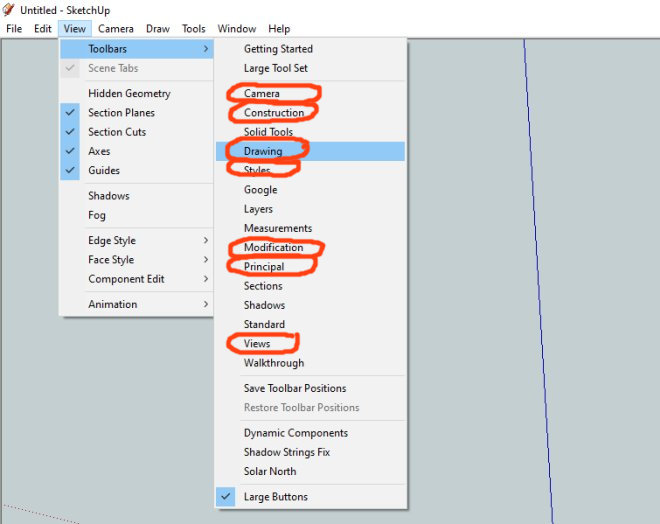Enable the Solar North toolbar

(x=311, y=471)
